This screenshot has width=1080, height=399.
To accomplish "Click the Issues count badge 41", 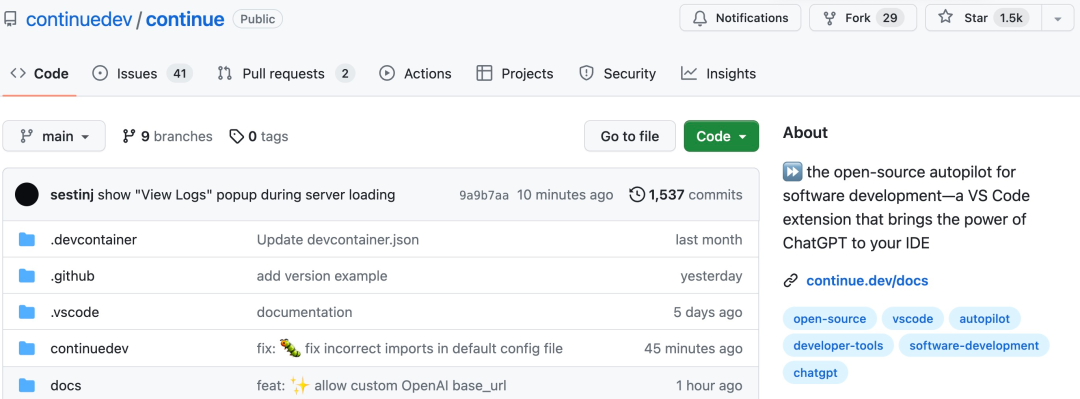I will click(x=180, y=74).
